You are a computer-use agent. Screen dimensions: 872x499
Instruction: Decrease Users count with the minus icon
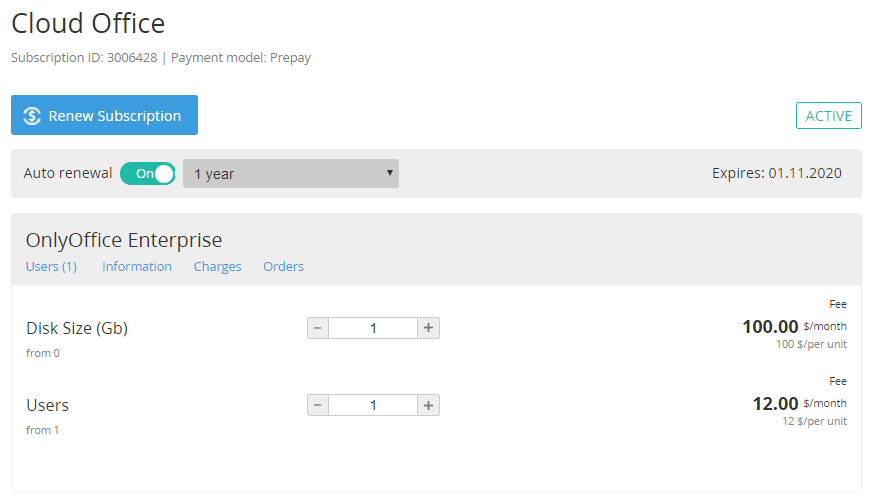(318, 405)
